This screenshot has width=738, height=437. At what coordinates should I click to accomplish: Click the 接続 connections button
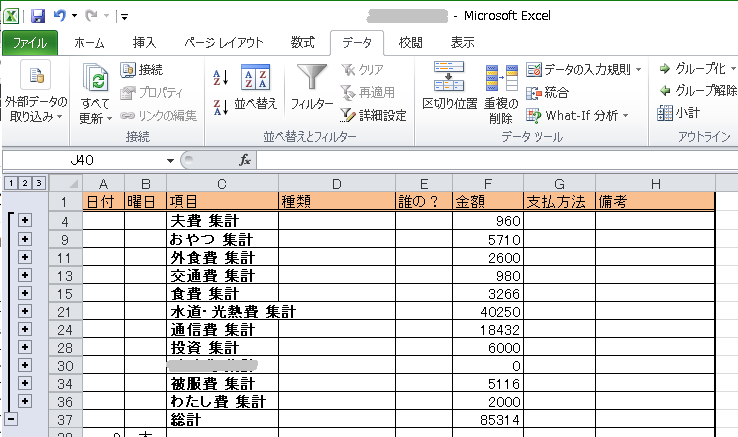click(x=142, y=70)
